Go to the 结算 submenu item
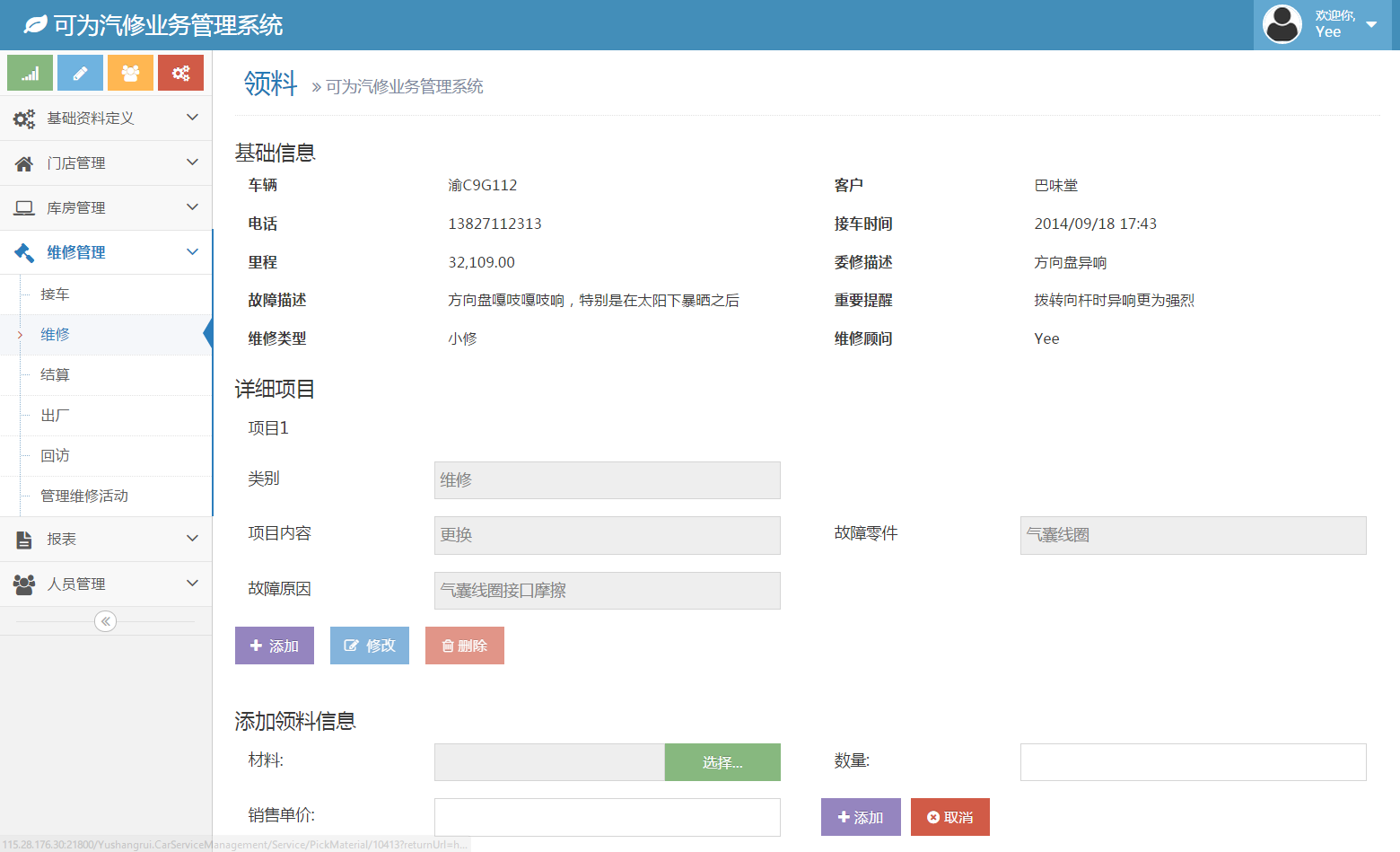Viewport: 1400px width, 852px height. [55, 375]
